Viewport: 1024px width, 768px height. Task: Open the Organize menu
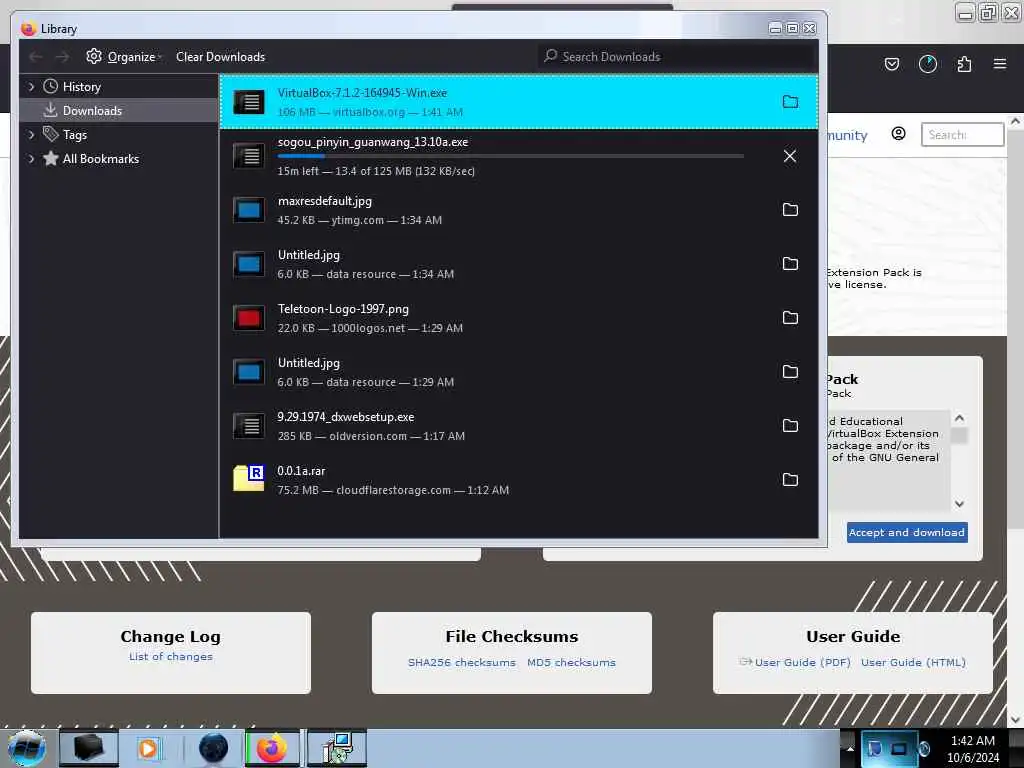point(123,57)
